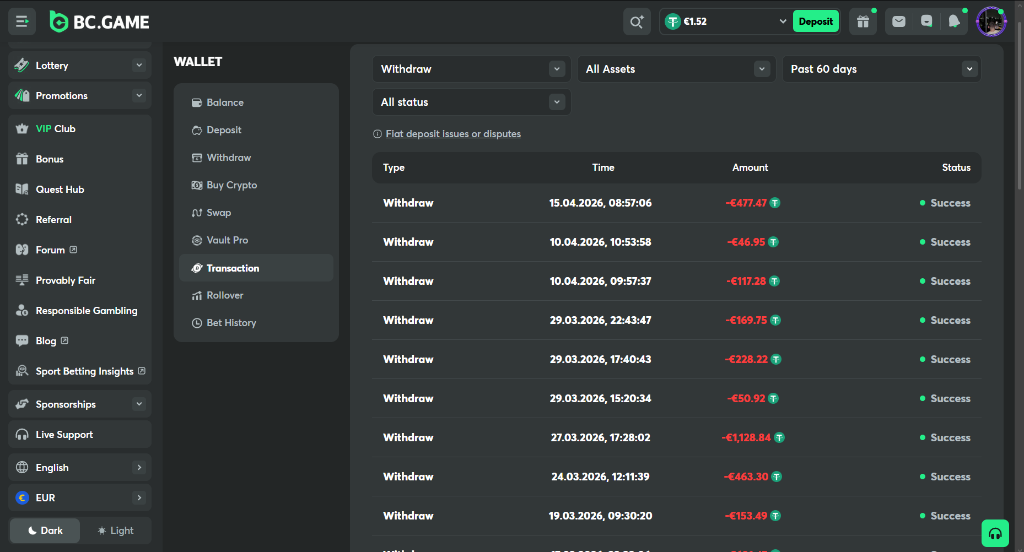Open Sport Betting Insights link
Viewport: 1024px width, 552px height.
(x=80, y=371)
